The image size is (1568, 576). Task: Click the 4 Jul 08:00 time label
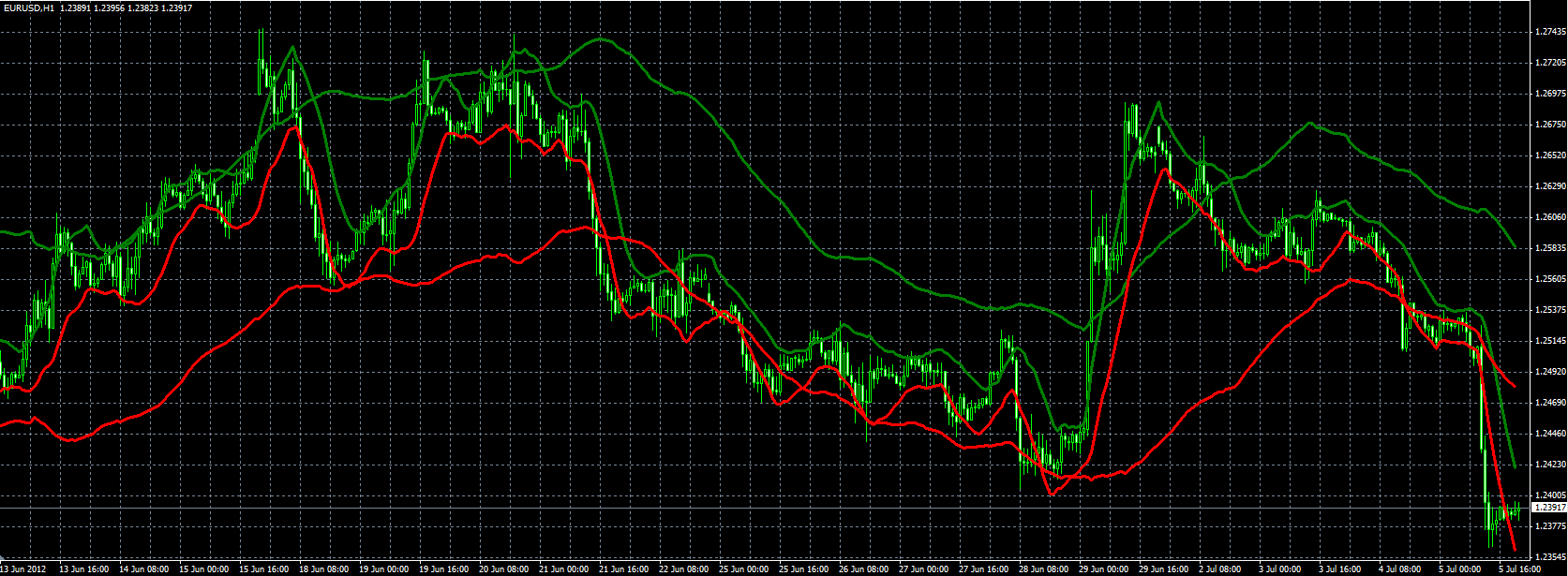point(1401,569)
